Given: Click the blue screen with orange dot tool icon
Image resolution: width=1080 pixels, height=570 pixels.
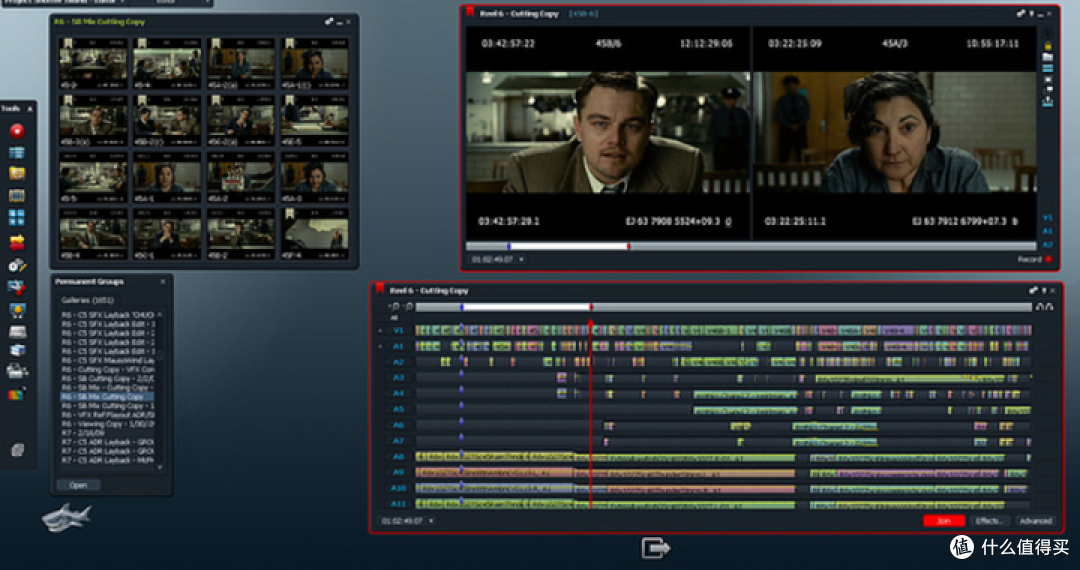Looking at the screenshot, I should tap(17, 310).
